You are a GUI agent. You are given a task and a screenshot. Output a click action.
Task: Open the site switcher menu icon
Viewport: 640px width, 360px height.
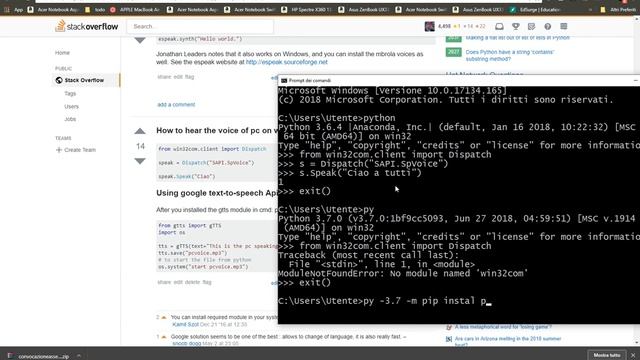point(564,26)
